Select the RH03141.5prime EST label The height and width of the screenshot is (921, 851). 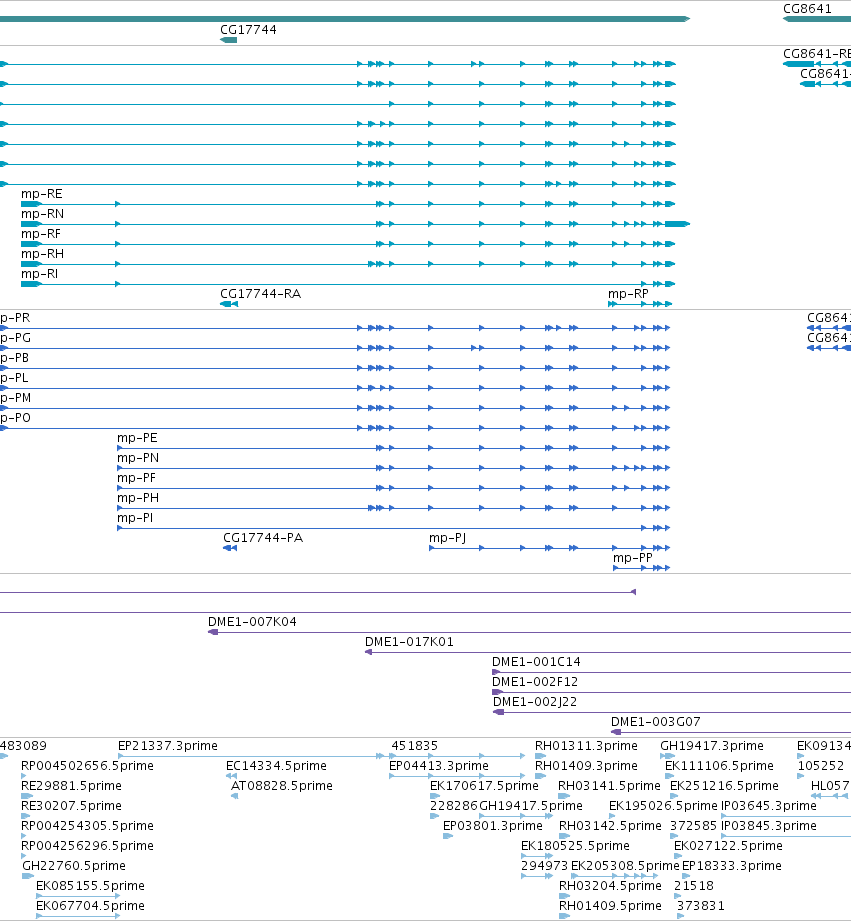[609, 785]
